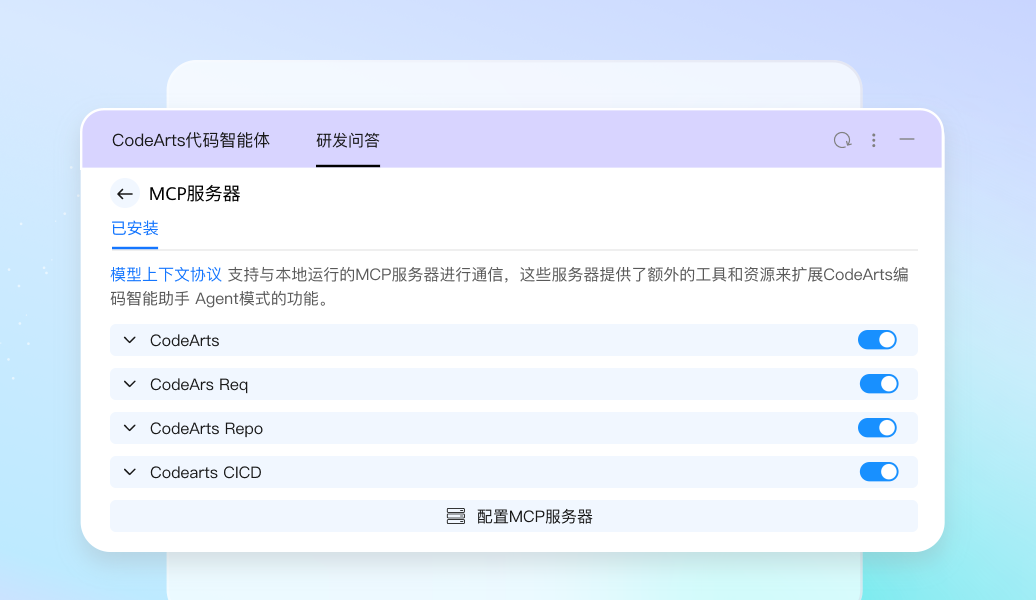Image resolution: width=1036 pixels, height=600 pixels.
Task: Expand the CodeArts Repo chevron
Action: 129,428
